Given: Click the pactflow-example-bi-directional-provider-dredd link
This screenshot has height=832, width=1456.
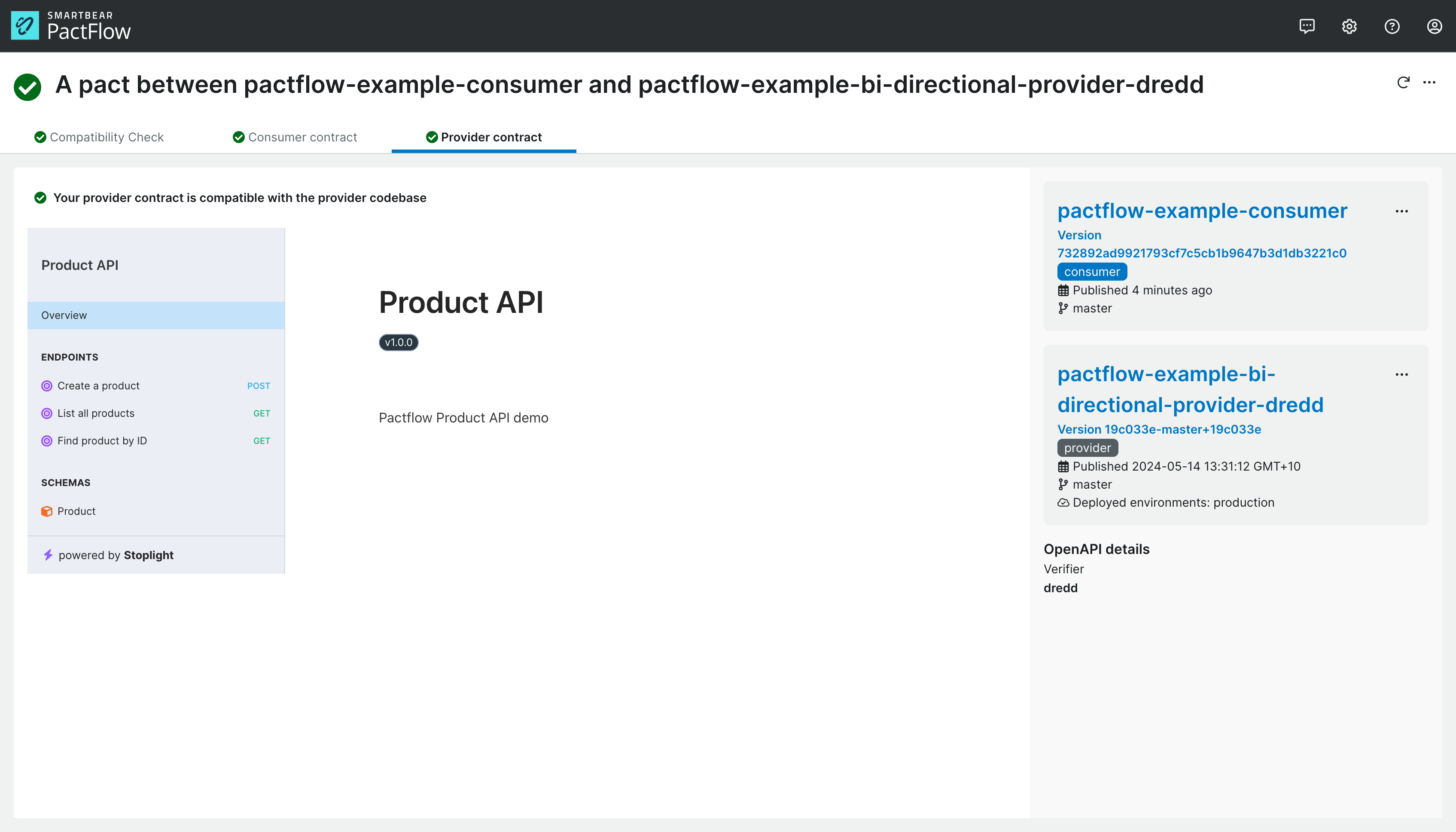Looking at the screenshot, I should [1191, 389].
